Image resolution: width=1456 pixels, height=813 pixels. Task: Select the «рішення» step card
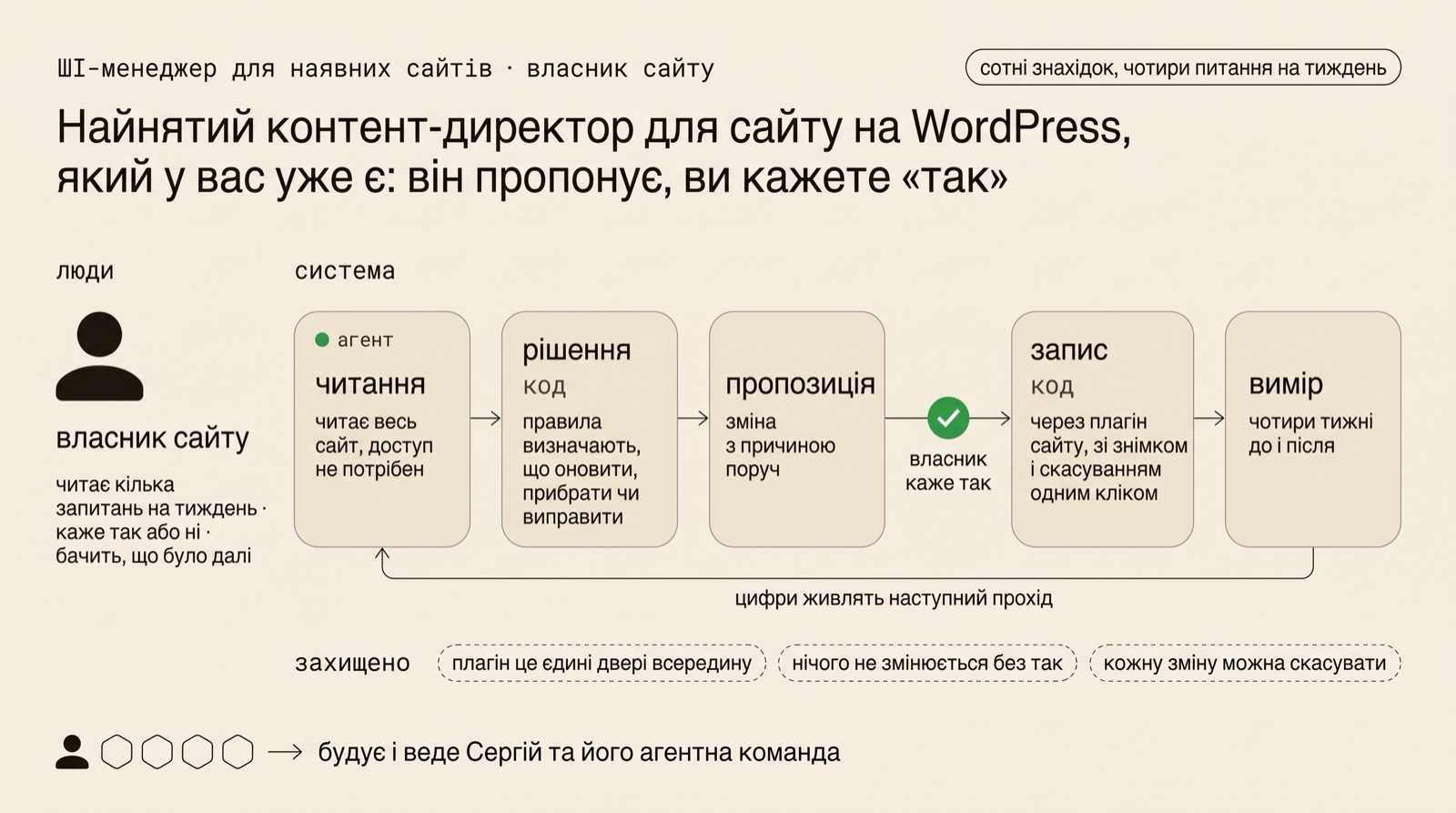[x=590, y=429]
